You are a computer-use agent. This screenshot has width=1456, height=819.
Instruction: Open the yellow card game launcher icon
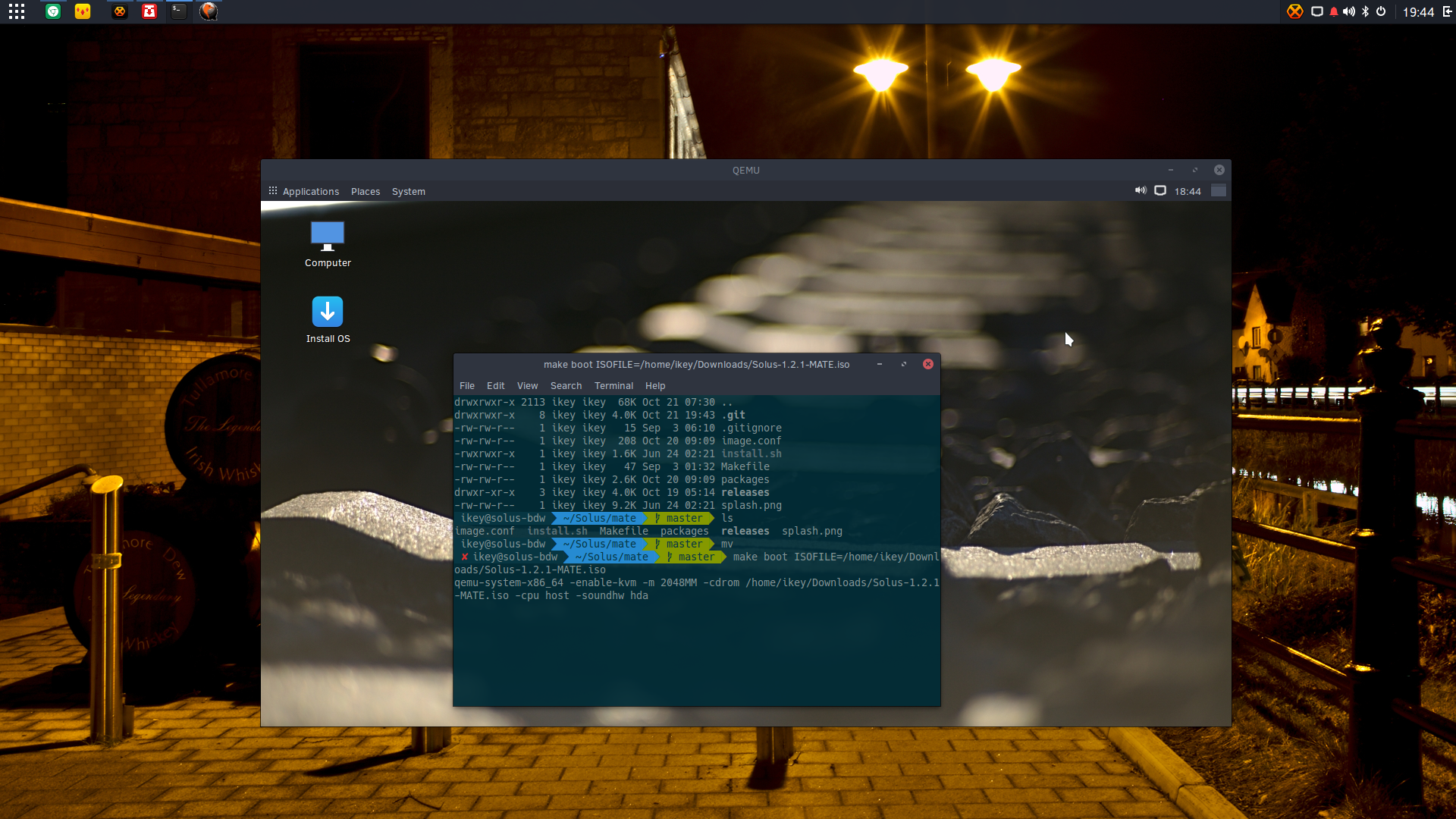[83, 11]
